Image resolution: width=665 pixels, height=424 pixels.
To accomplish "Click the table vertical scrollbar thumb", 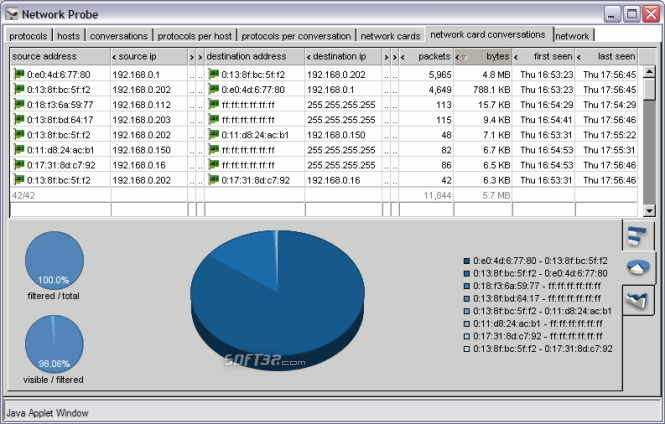I will pyautogui.click(x=649, y=89).
